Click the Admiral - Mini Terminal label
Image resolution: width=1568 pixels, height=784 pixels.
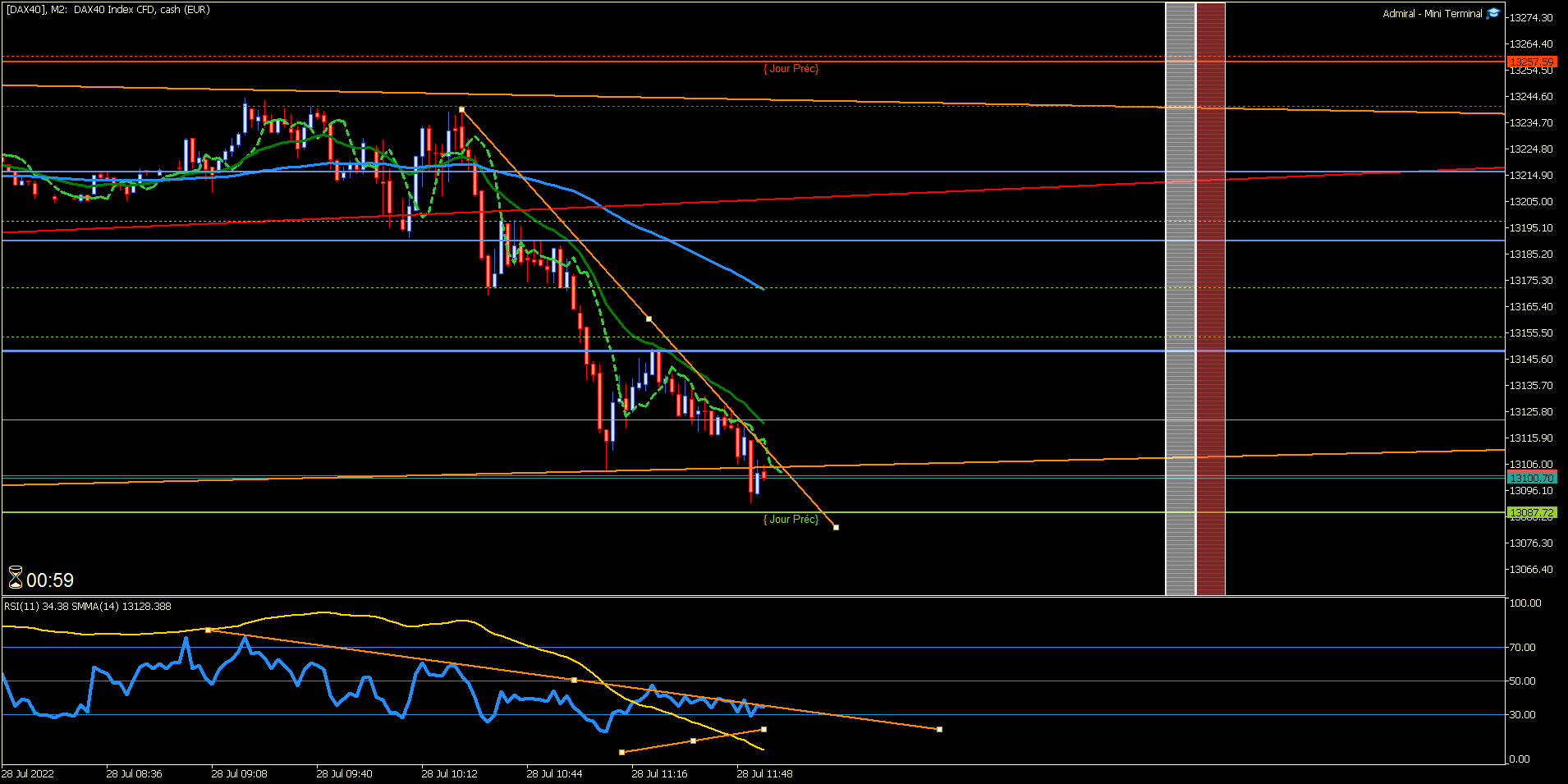point(1433,14)
